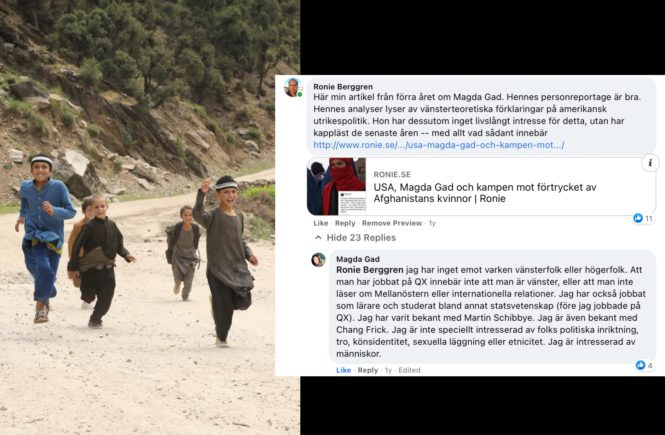
Task: Collapse replies with Hide 23 Replies chevron
Action: click(318, 238)
